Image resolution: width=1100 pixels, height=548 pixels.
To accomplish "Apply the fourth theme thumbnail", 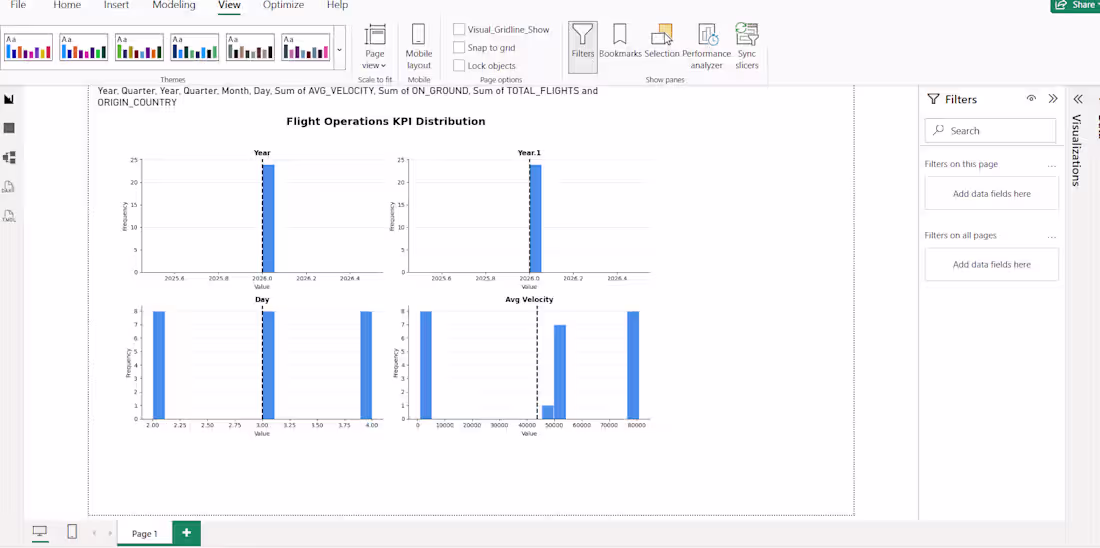I will (x=195, y=47).
